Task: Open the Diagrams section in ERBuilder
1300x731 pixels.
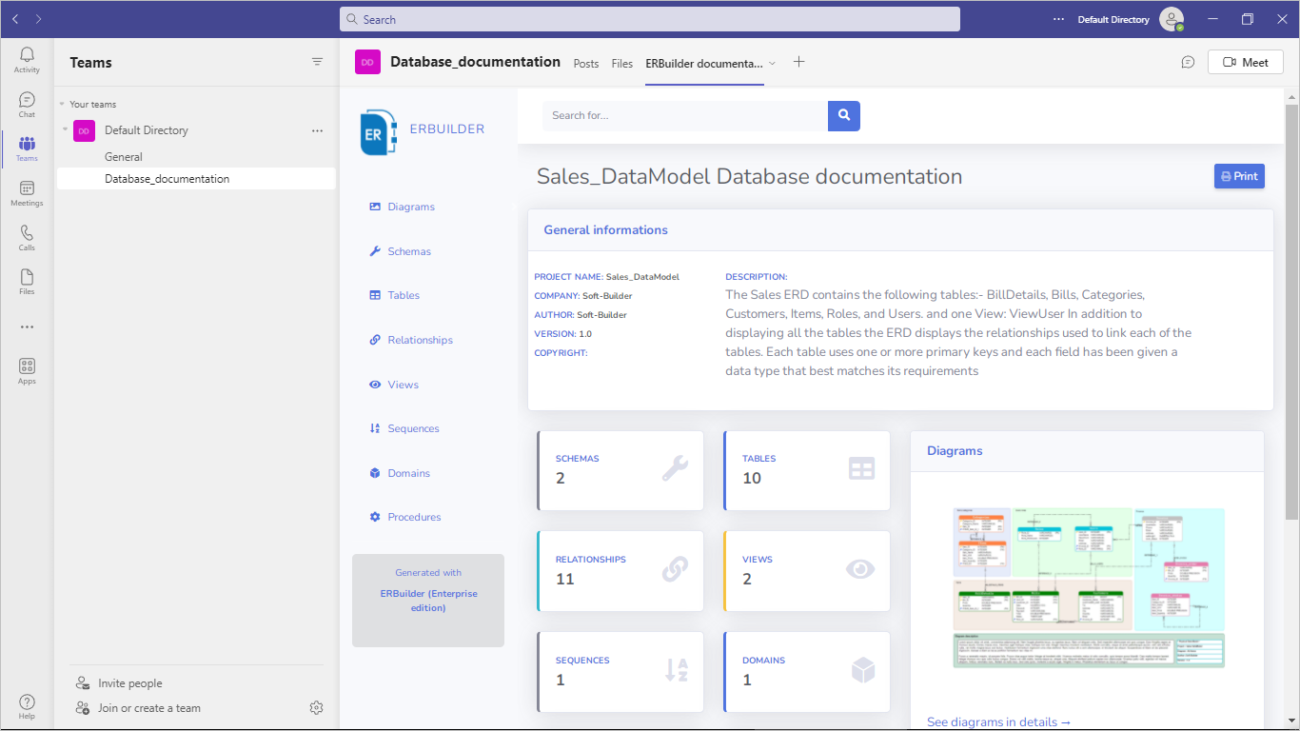Action: 409,206
